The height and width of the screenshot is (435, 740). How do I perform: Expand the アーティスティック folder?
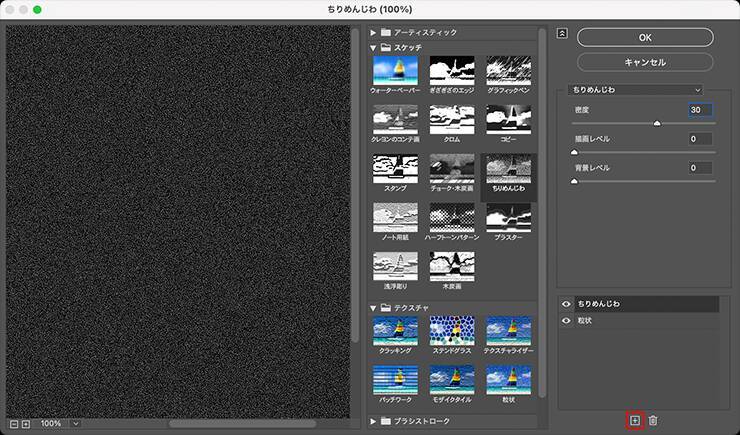coord(374,33)
